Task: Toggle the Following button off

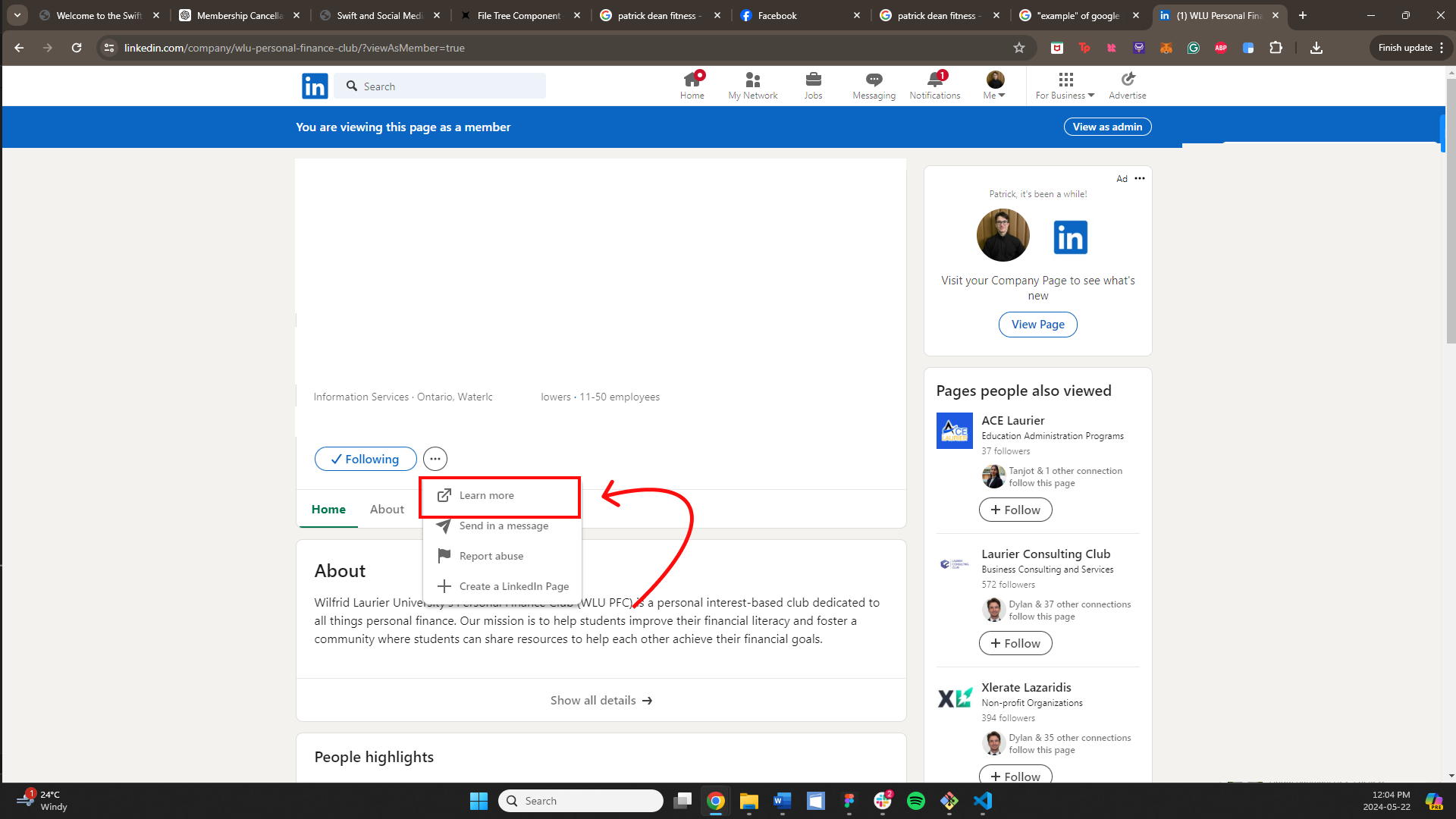Action: [366, 459]
